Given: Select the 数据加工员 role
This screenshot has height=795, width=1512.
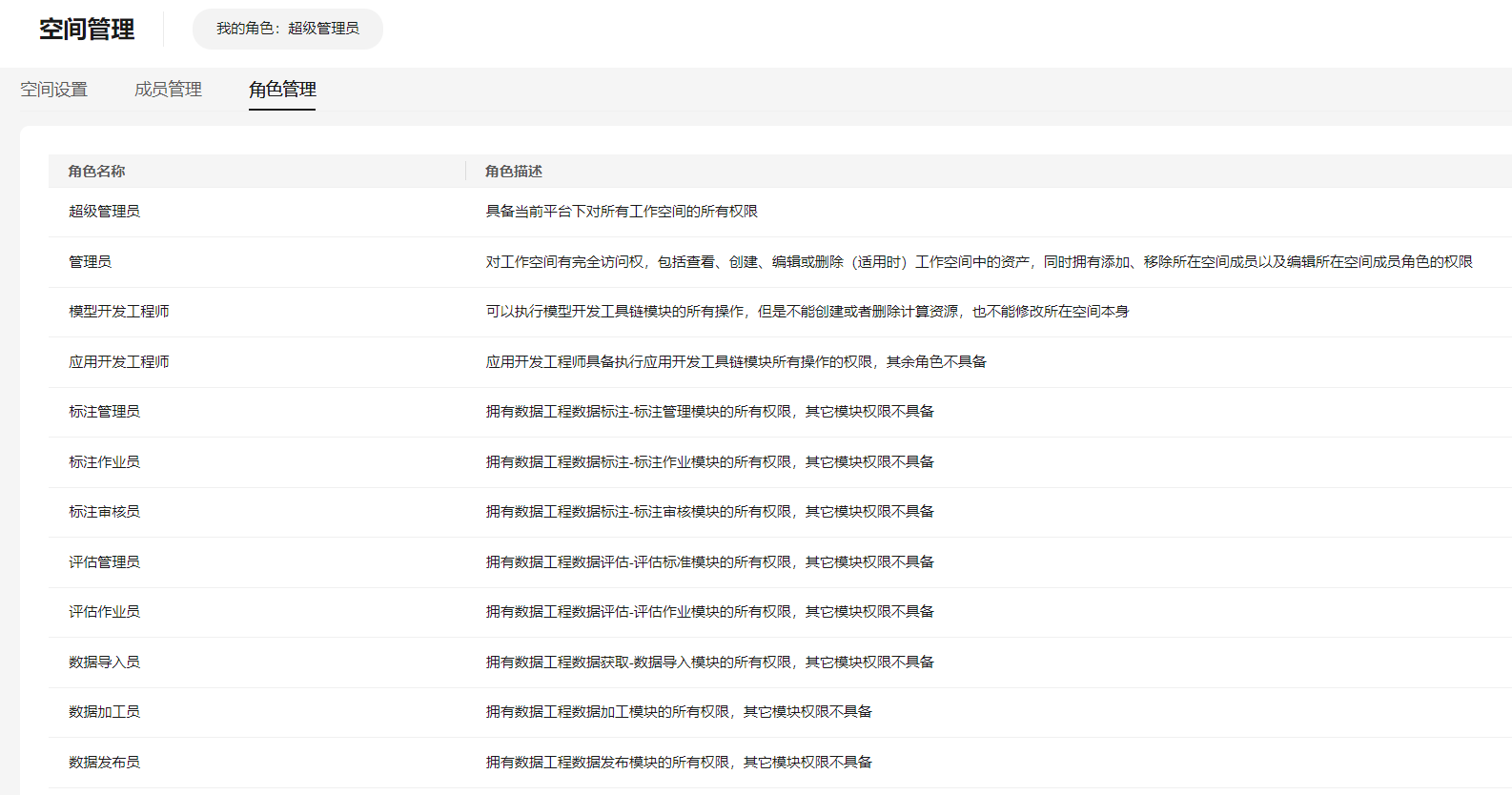Looking at the screenshot, I should [x=104, y=712].
